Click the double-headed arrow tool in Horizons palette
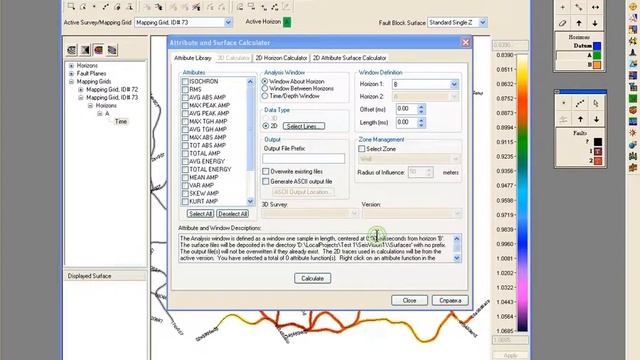 click(595, 7)
